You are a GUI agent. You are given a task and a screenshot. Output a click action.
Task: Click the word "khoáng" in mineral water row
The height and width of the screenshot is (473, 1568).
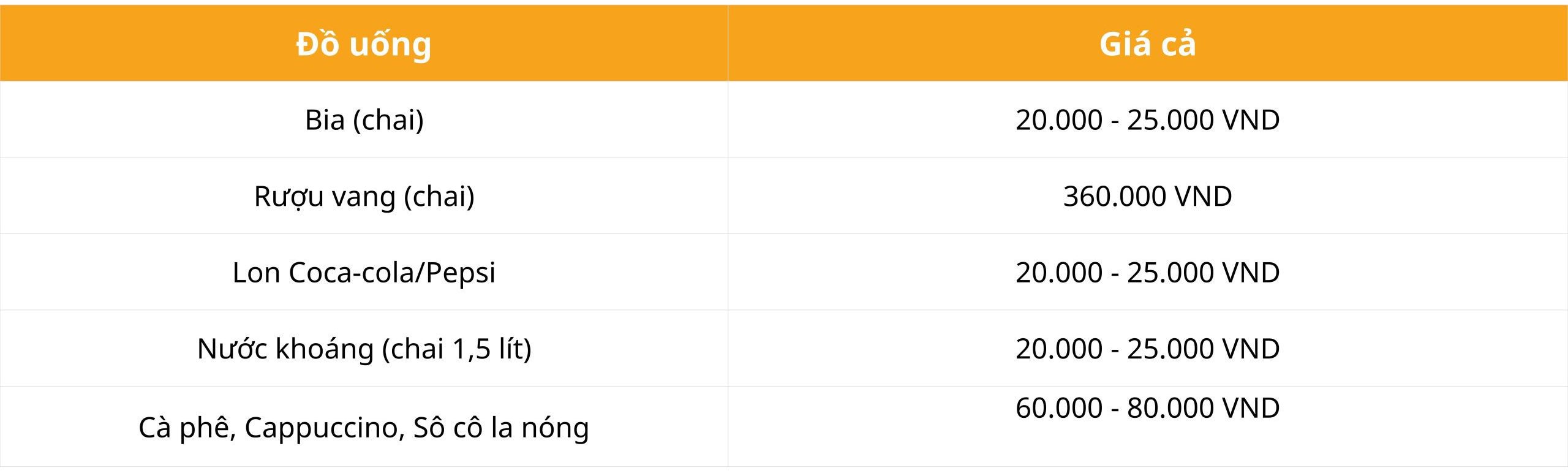[324, 349]
